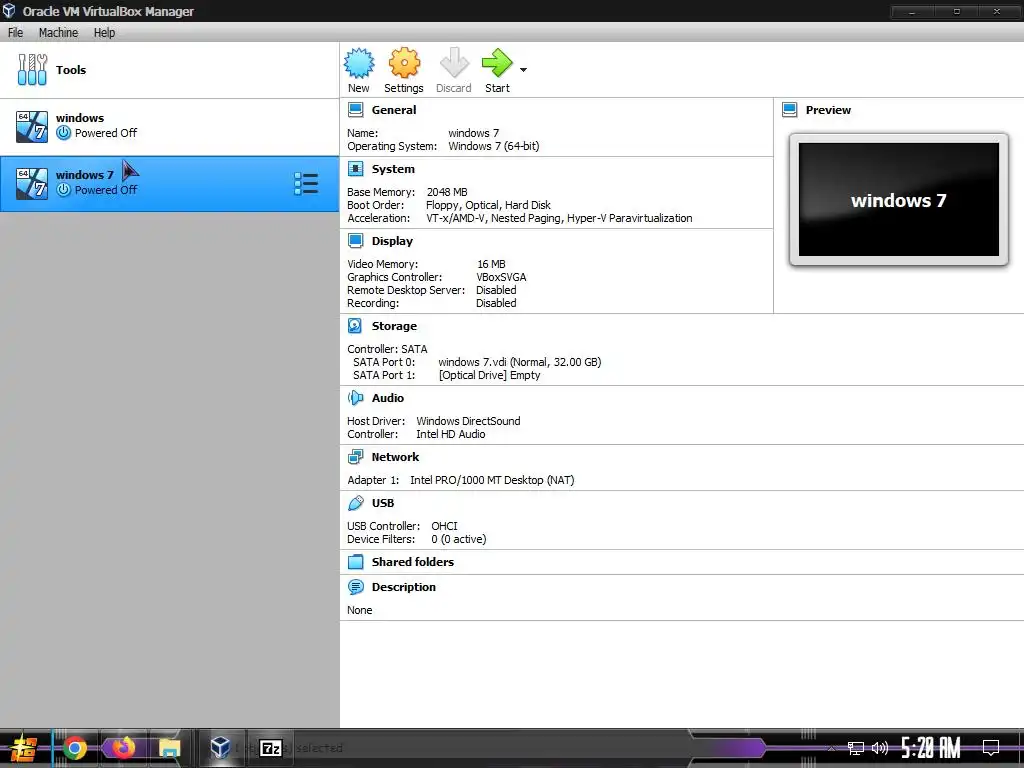This screenshot has width=1024, height=768.
Task: Click the Storage section disk icon
Action: tap(355, 326)
